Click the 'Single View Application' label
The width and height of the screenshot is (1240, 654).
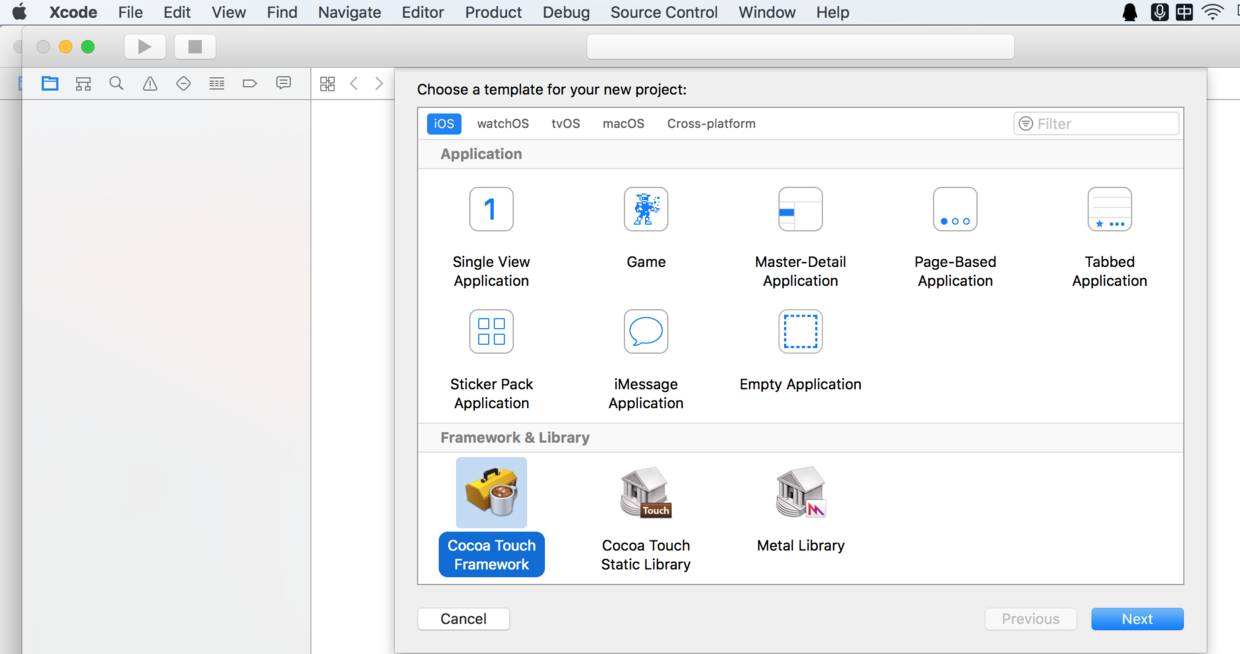pos(491,271)
